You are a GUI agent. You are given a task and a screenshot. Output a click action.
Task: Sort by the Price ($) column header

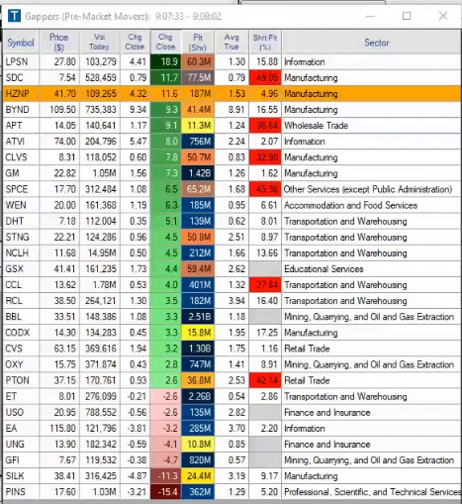pyautogui.click(x=59, y=42)
